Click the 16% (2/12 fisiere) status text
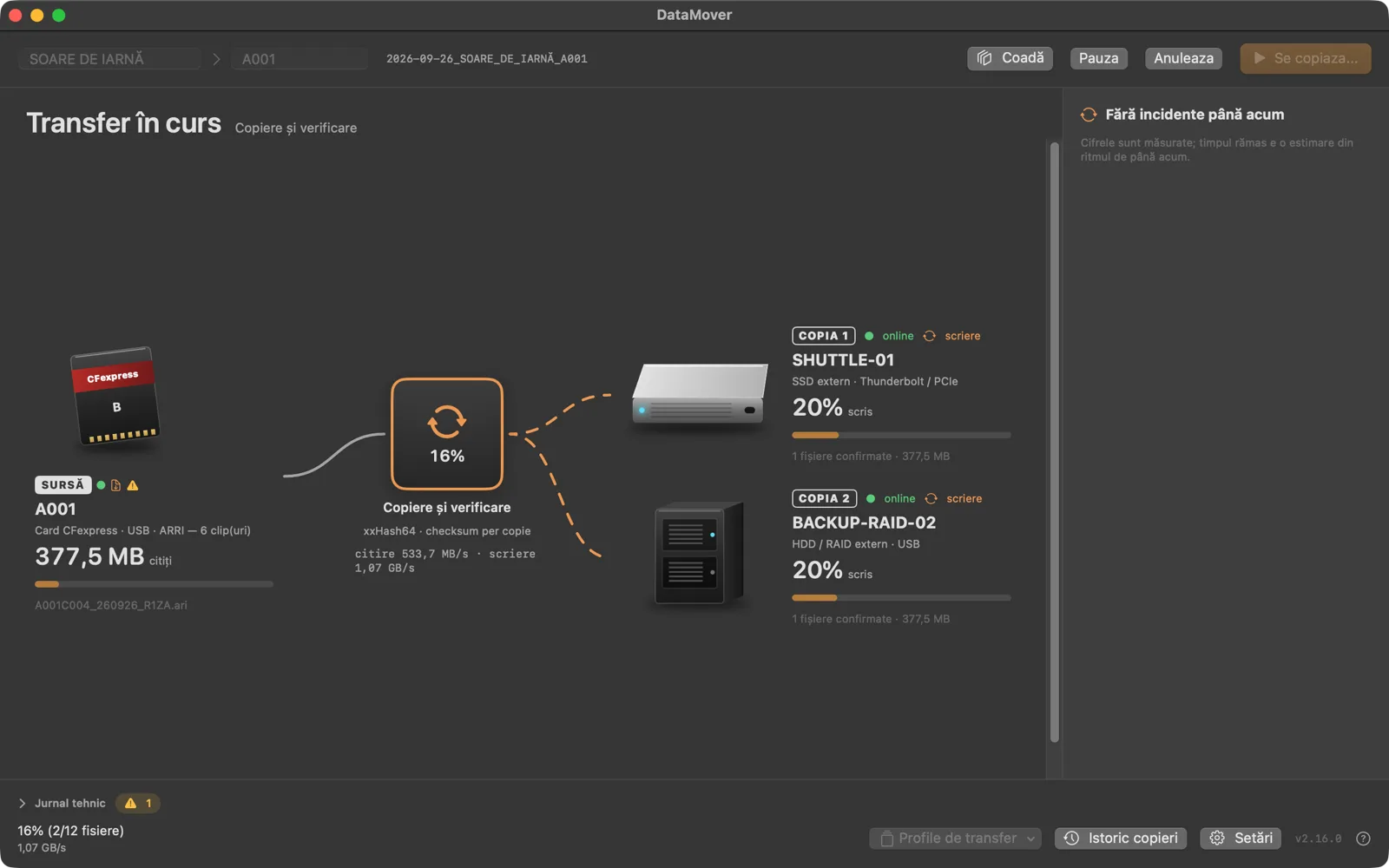The image size is (1389, 868). 70,831
